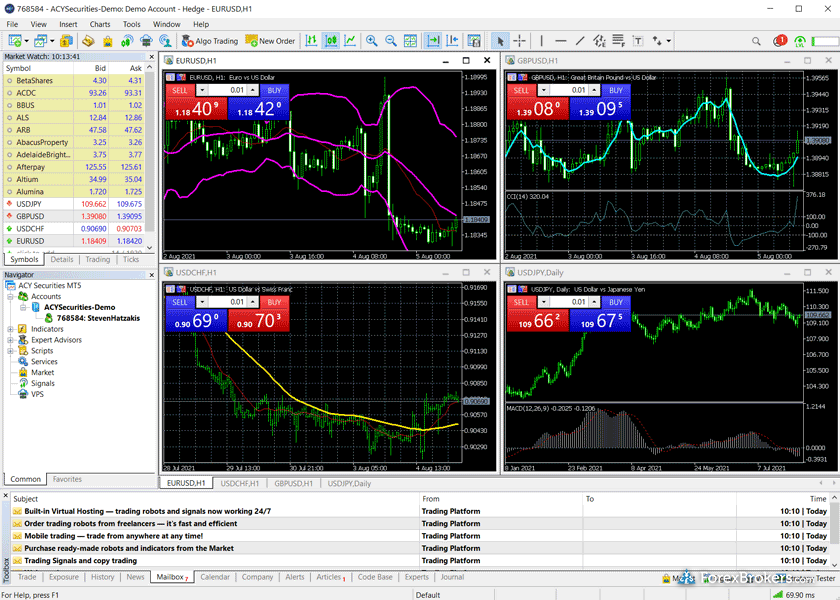Toggle Algo Trading on or off

[210, 41]
